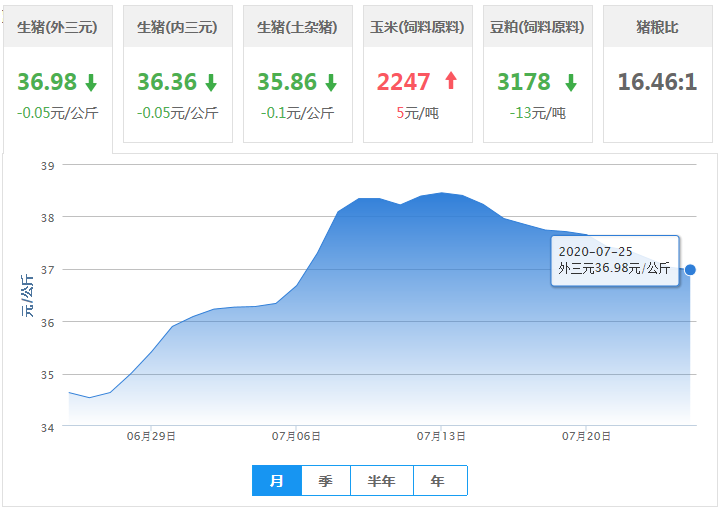
Task: Open the 生猪(土杂猪) price tab
Action: coord(297,27)
